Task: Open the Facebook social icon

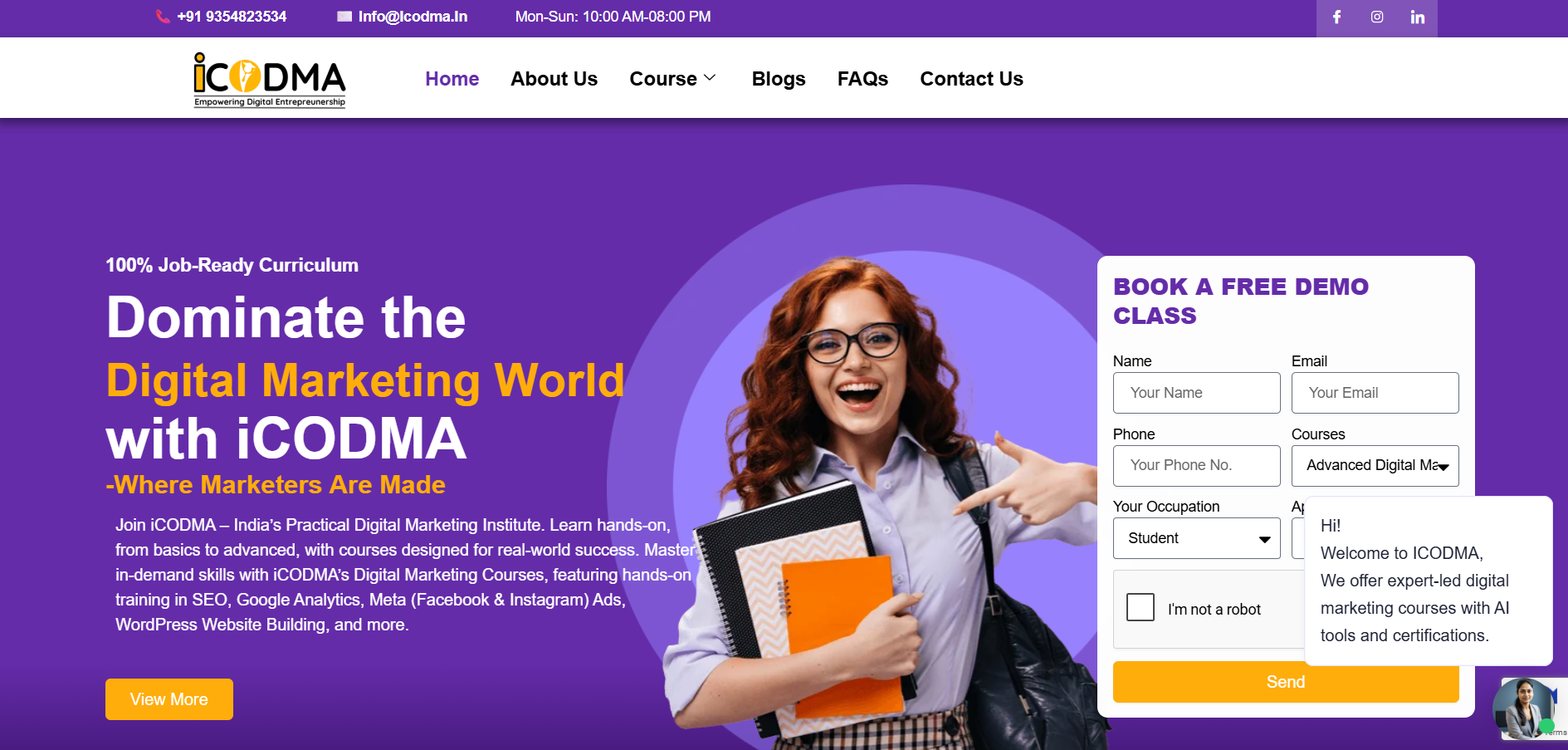Action: coord(1336,17)
